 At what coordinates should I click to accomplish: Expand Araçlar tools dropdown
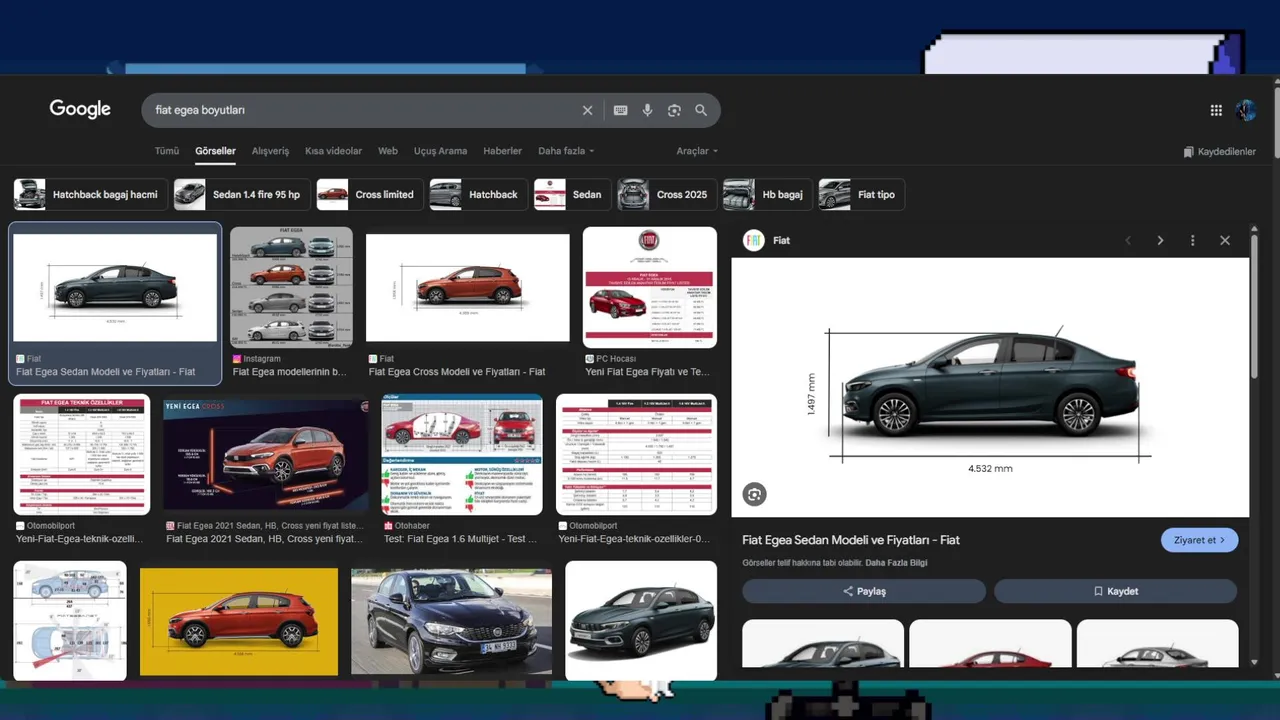pos(697,151)
